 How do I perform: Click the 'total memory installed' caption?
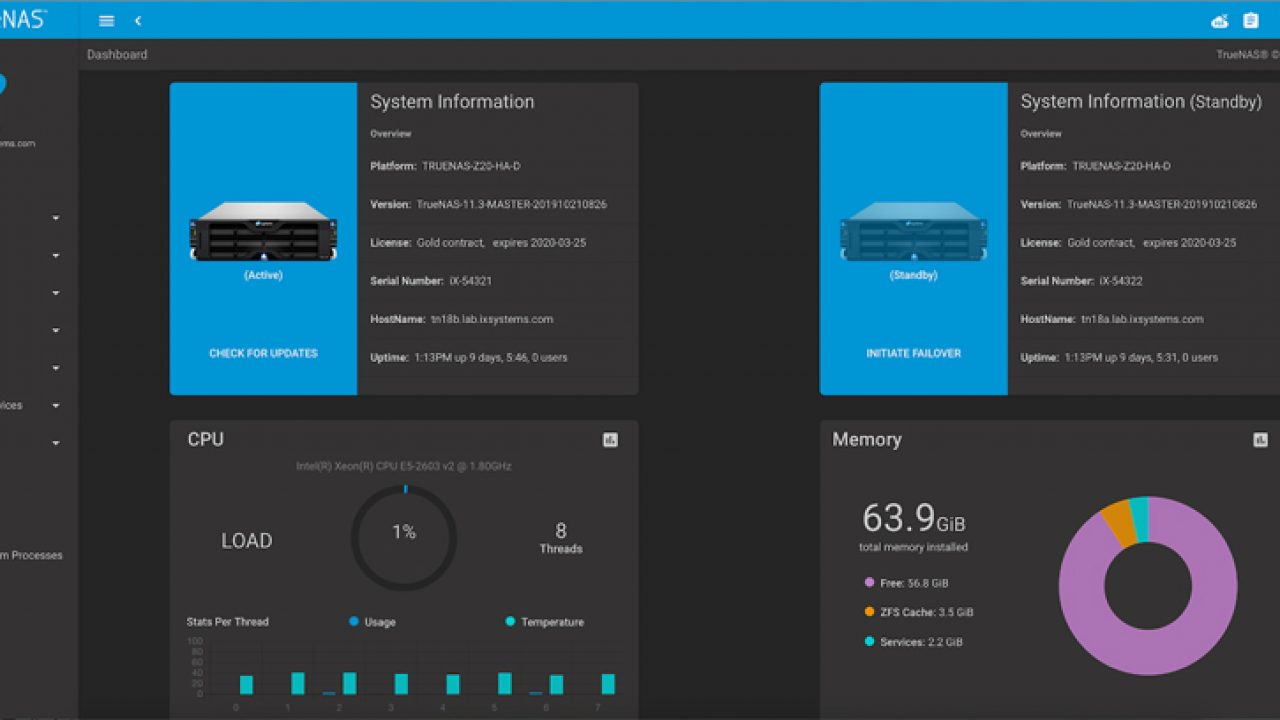[913, 547]
